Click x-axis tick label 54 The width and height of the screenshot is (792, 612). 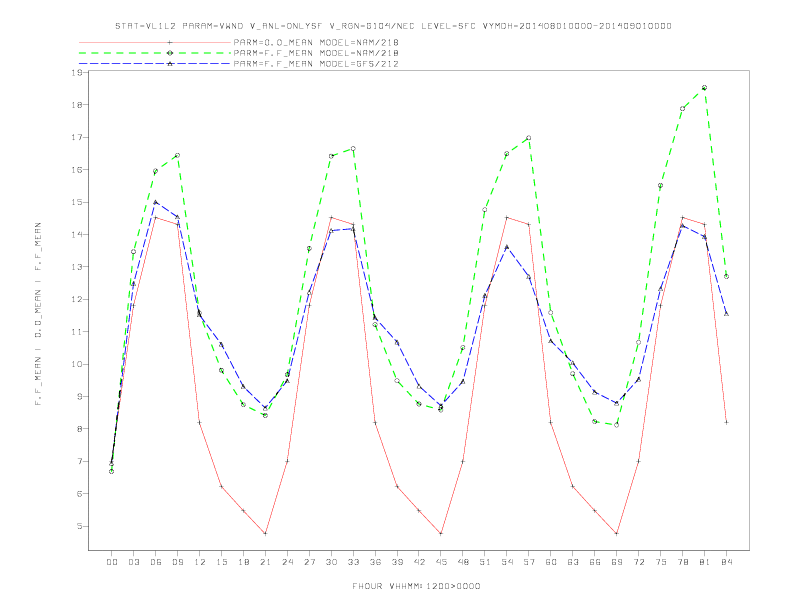507,562
